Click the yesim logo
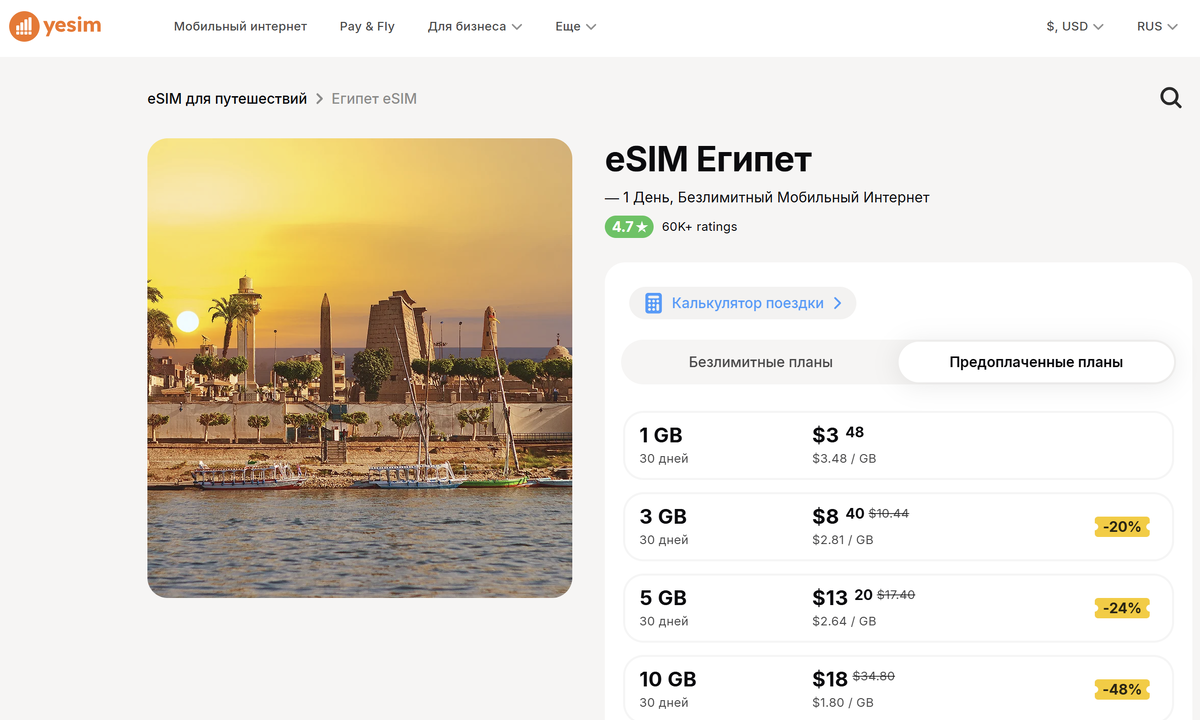 click(x=55, y=26)
